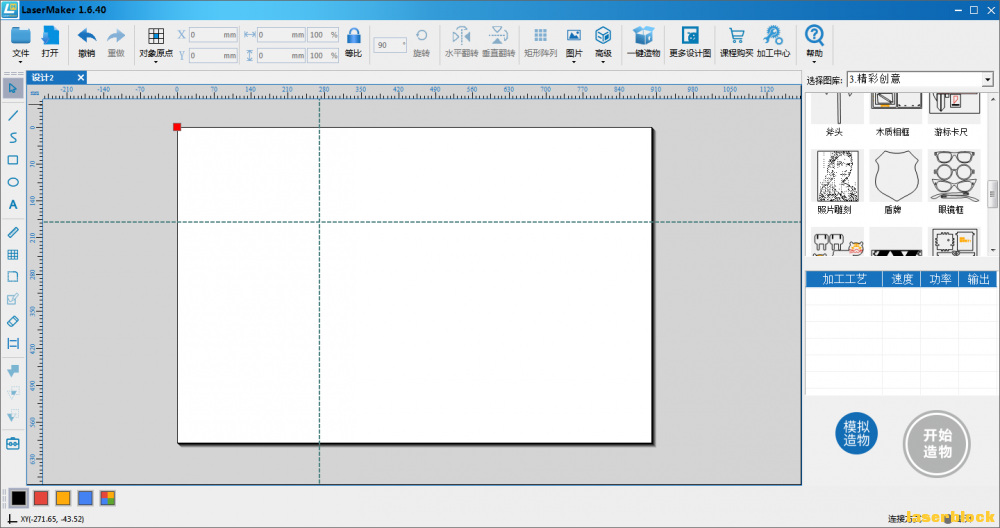This screenshot has width=1000, height=528.
Task: Select the 盾牌 shield thumbnail
Action: (x=894, y=177)
